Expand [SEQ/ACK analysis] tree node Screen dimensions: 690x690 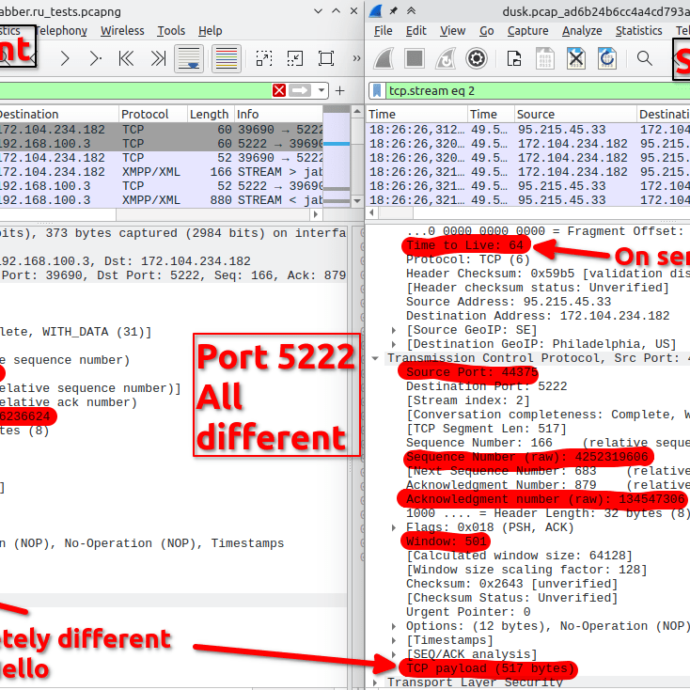tap(393, 654)
